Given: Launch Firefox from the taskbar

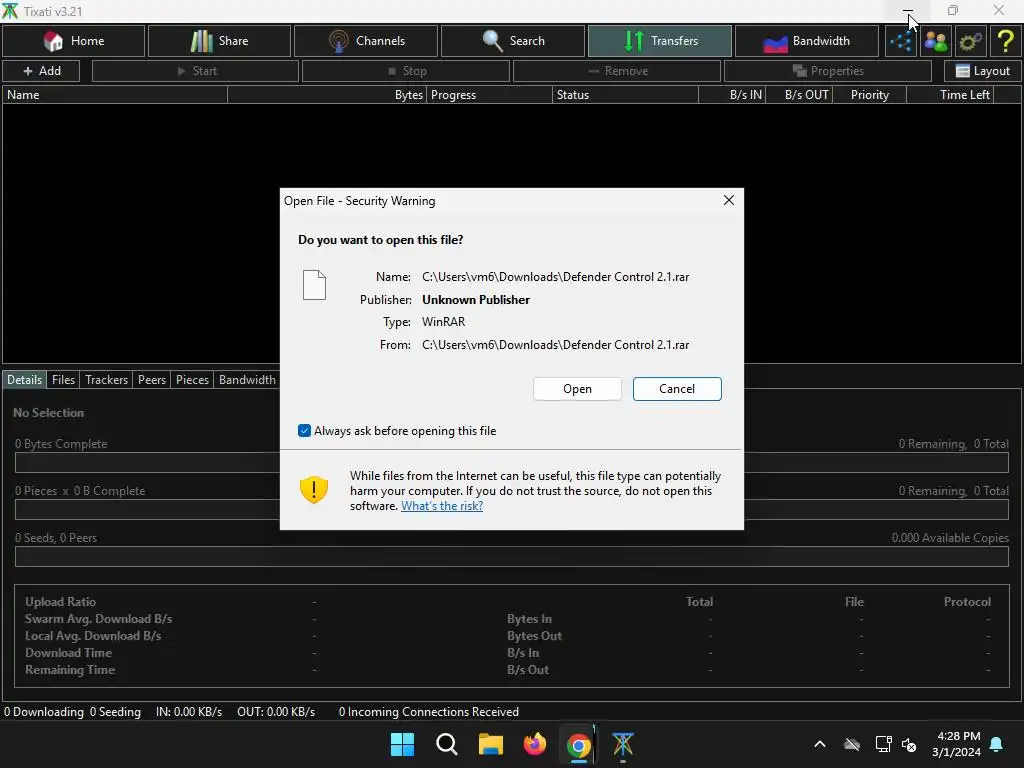Looking at the screenshot, I should [535, 744].
